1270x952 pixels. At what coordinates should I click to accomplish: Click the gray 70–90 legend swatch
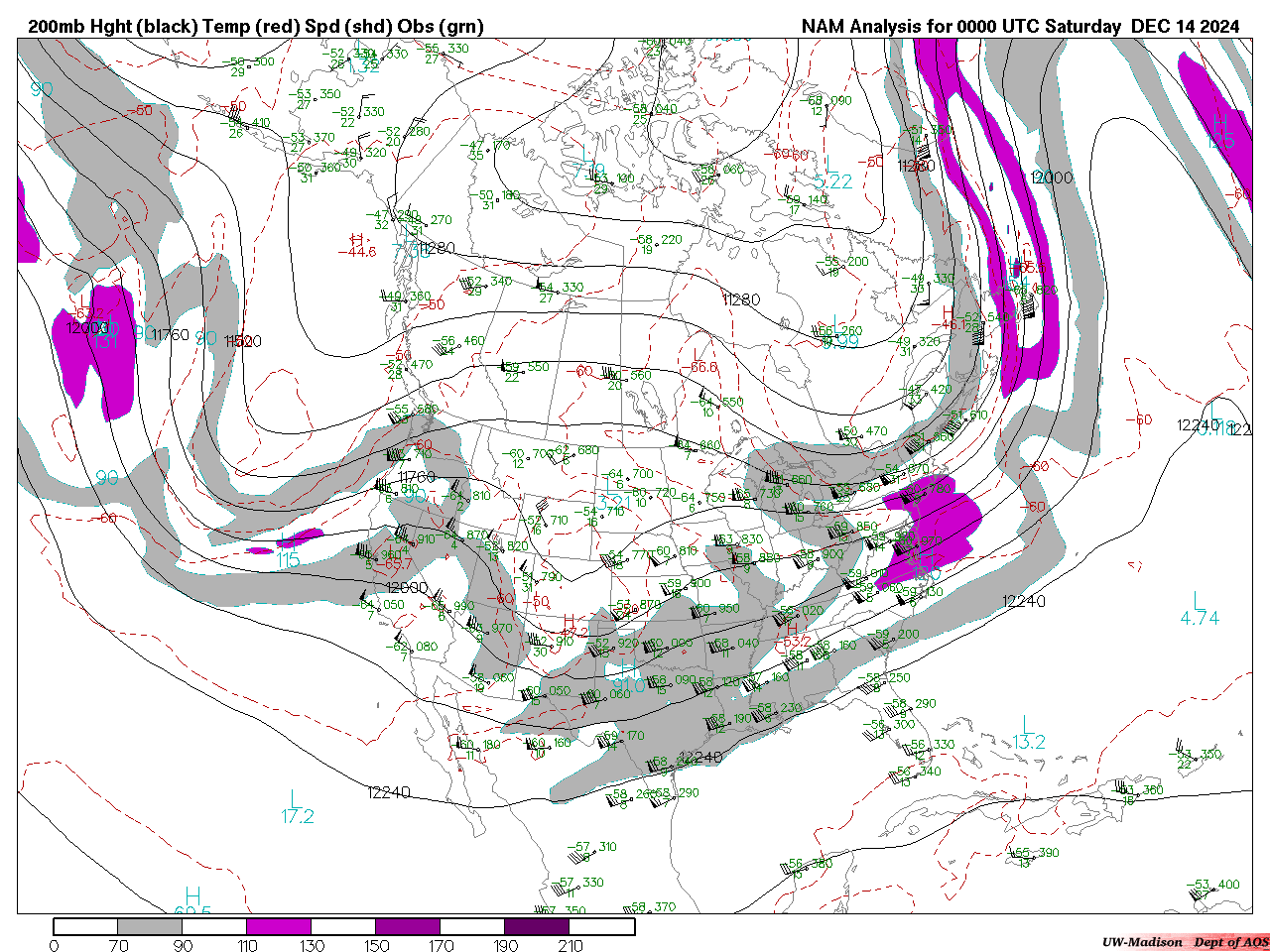150,926
